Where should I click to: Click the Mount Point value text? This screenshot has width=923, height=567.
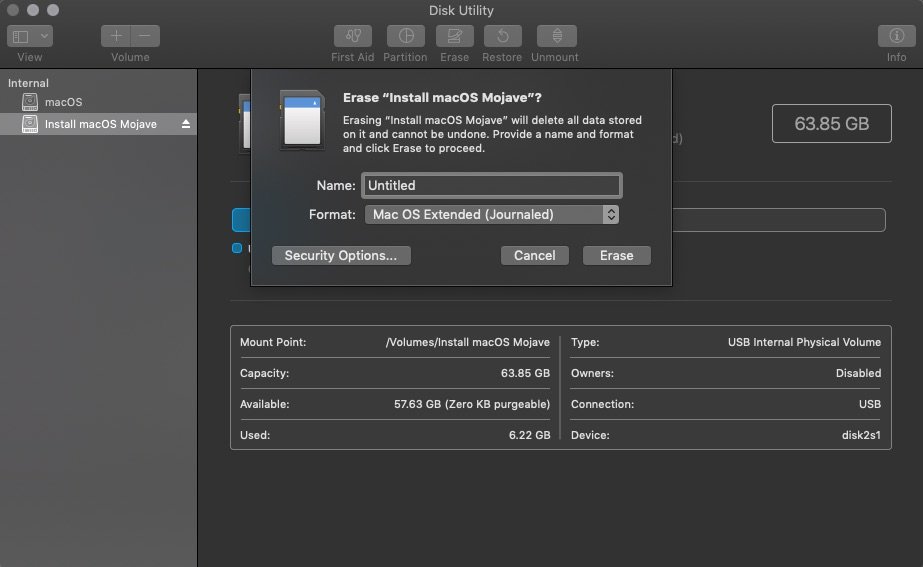pos(467,342)
